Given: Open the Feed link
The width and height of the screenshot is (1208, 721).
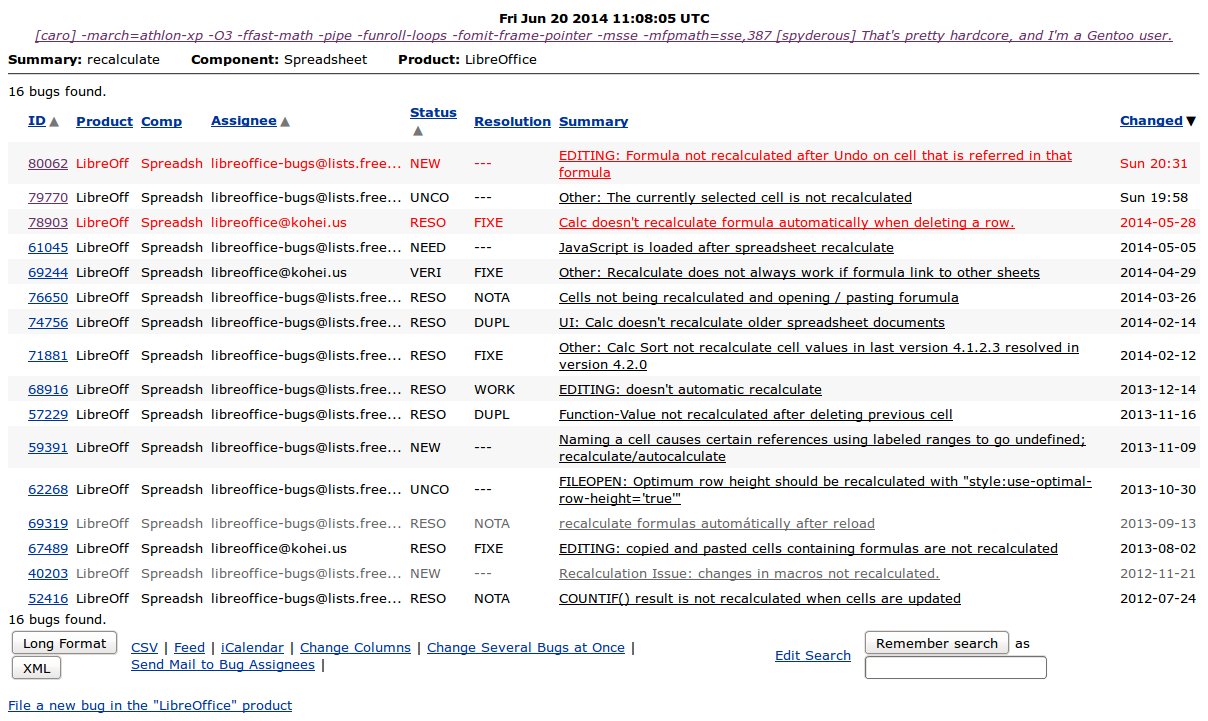Looking at the screenshot, I should [x=189, y=647].
